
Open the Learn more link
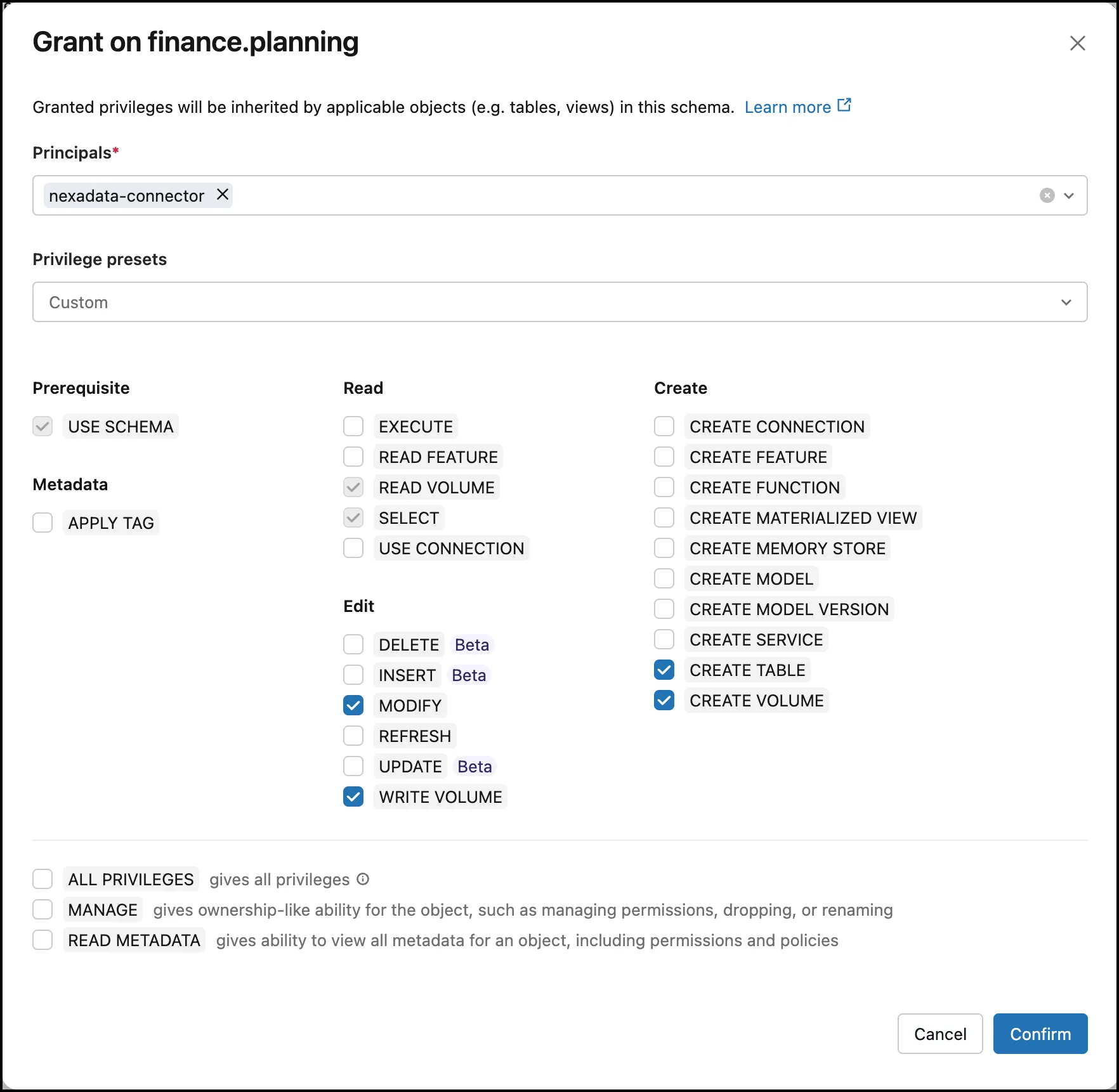pos(797,107)
